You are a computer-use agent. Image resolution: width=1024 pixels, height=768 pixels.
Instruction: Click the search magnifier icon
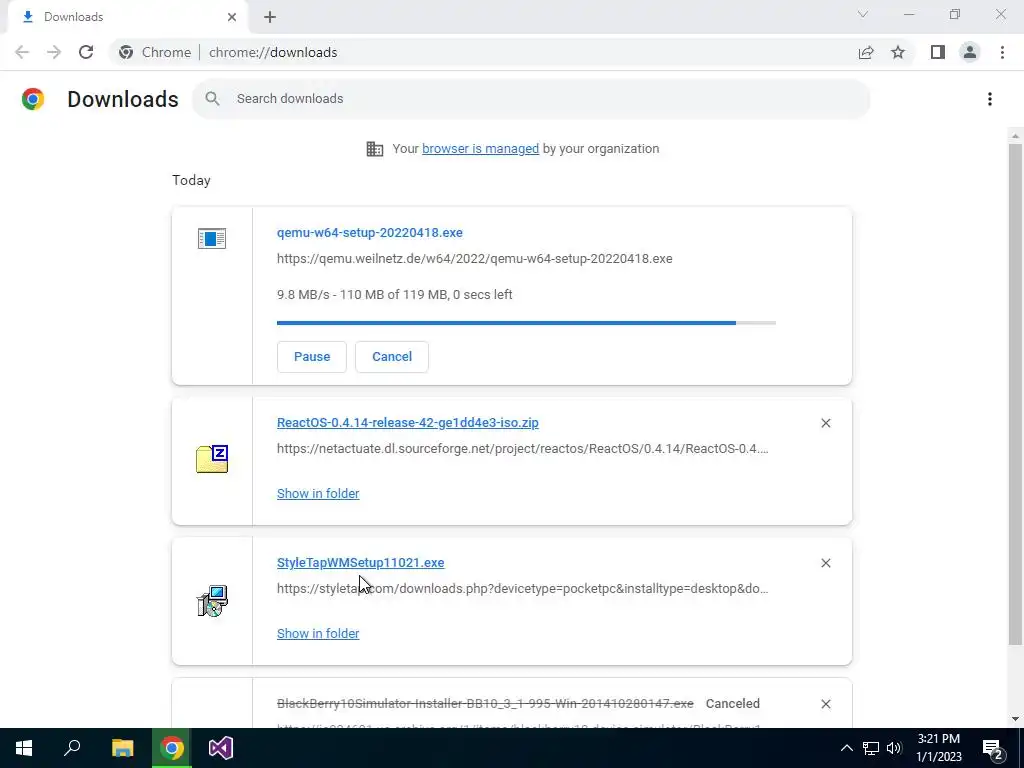point(212,99)
